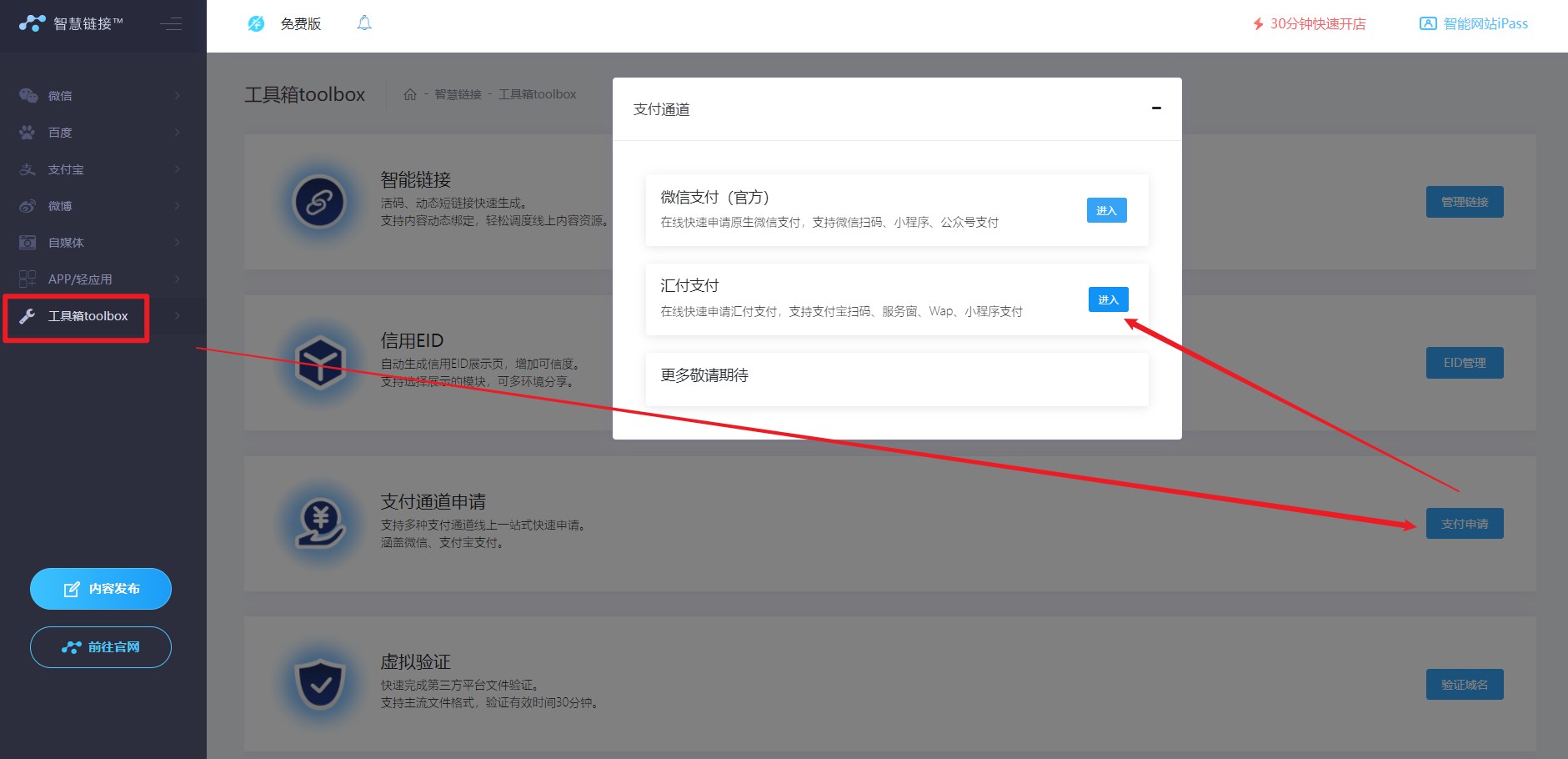
Task: Open the 支付宝 sidebar menu
Action: click(x=103, y=168)
